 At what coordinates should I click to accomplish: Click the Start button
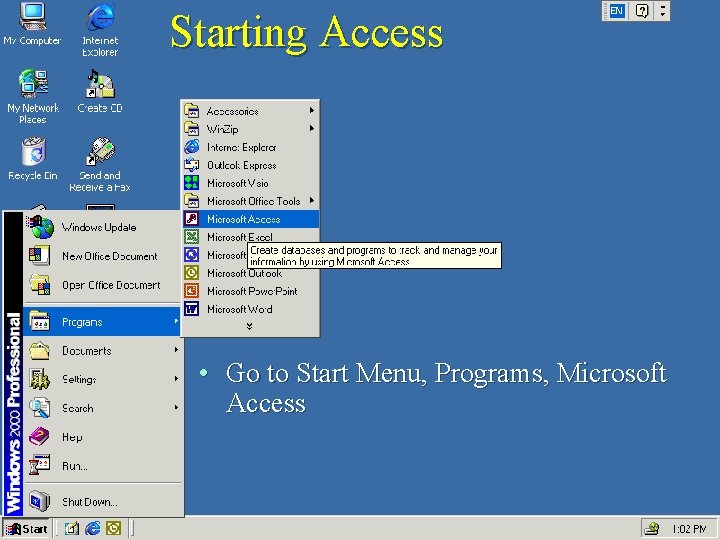(x=27, y=529)
